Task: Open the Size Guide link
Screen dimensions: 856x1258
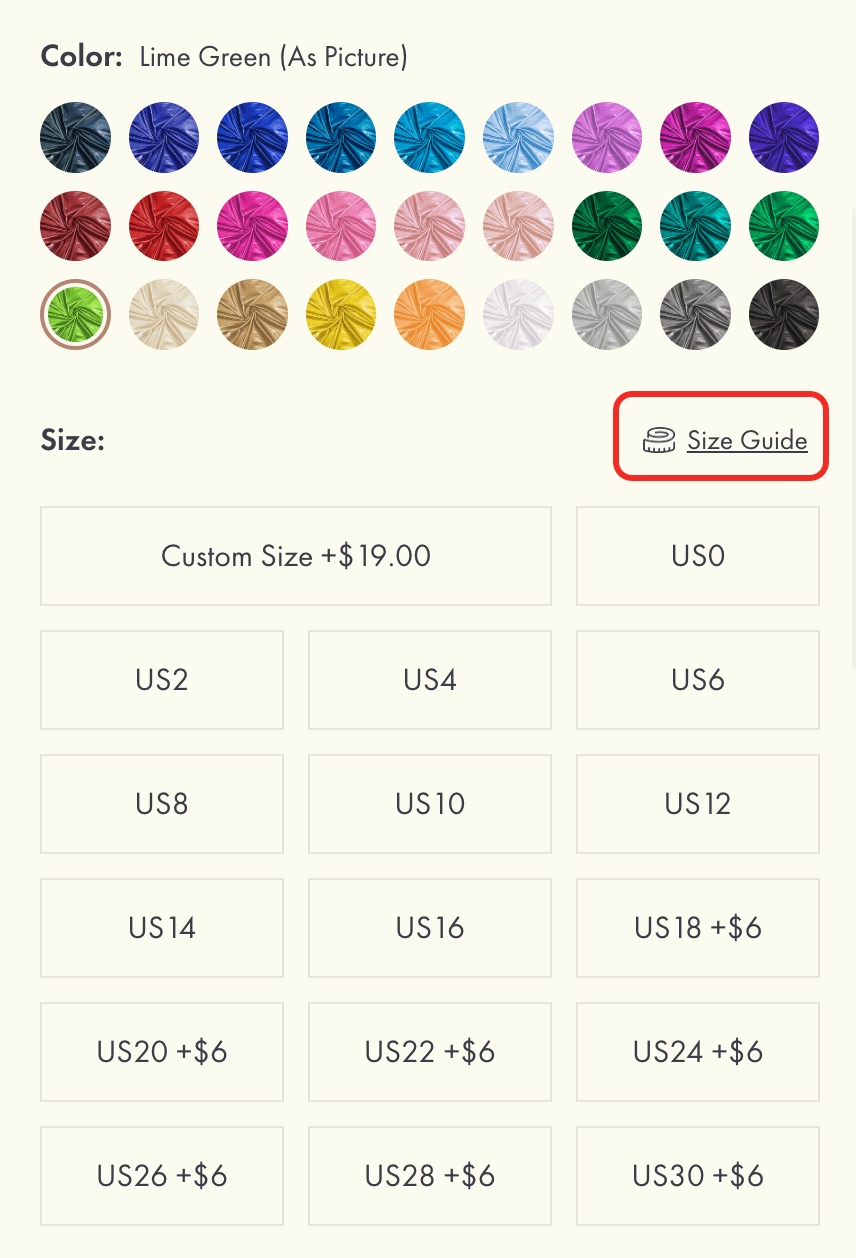Action: coord(746,440)
